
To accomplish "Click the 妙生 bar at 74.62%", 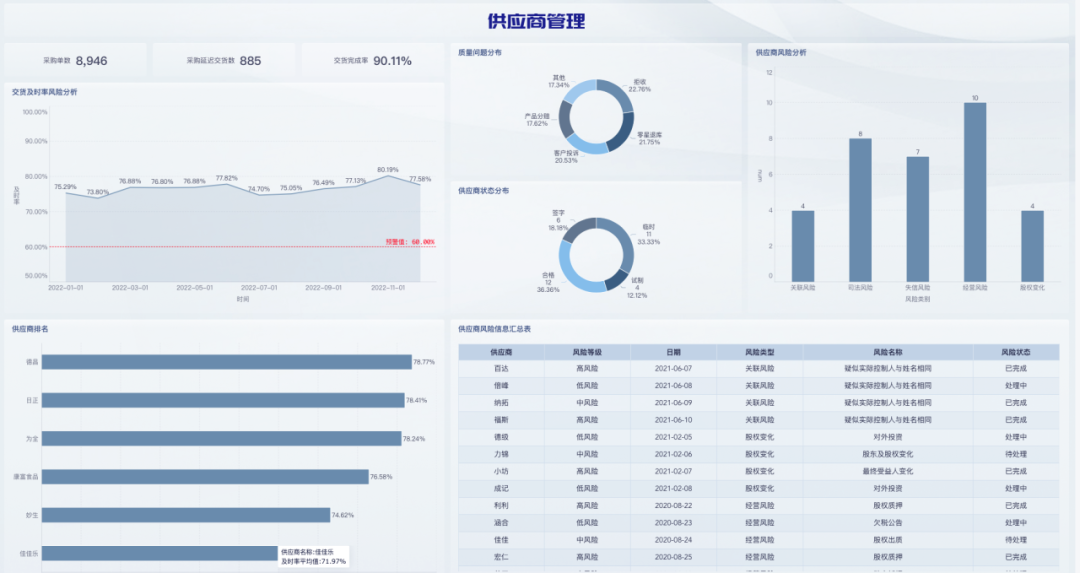I will 186,514.
